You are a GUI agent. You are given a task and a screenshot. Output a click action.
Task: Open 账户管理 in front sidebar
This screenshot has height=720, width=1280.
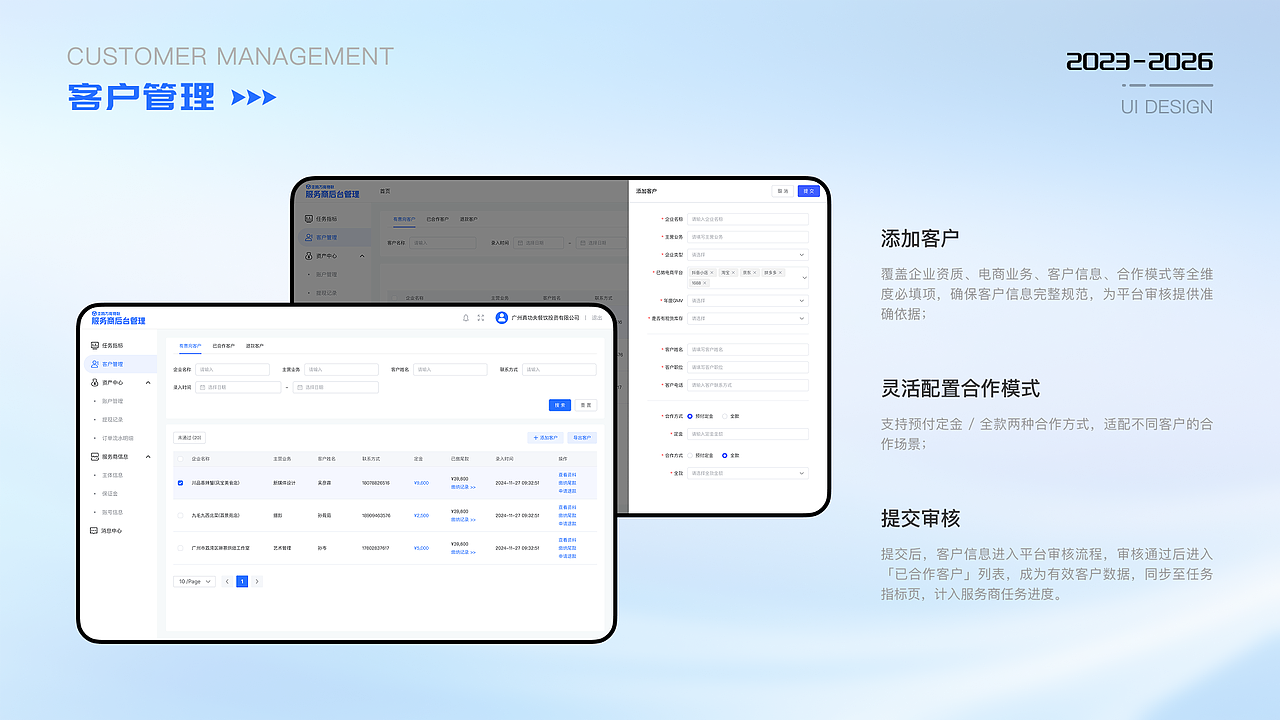pos(112,401)
